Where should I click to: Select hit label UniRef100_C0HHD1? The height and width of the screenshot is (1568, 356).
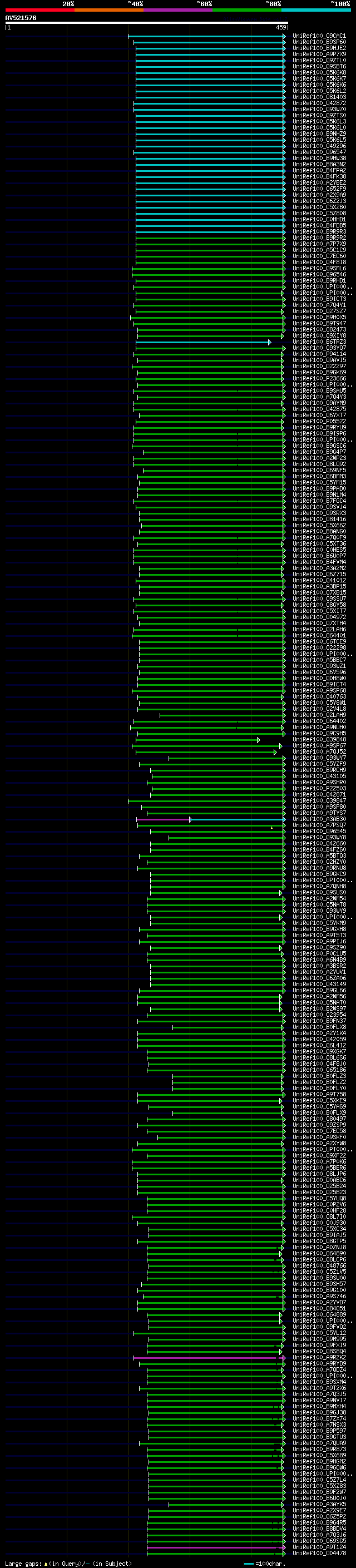click(319, 219)
